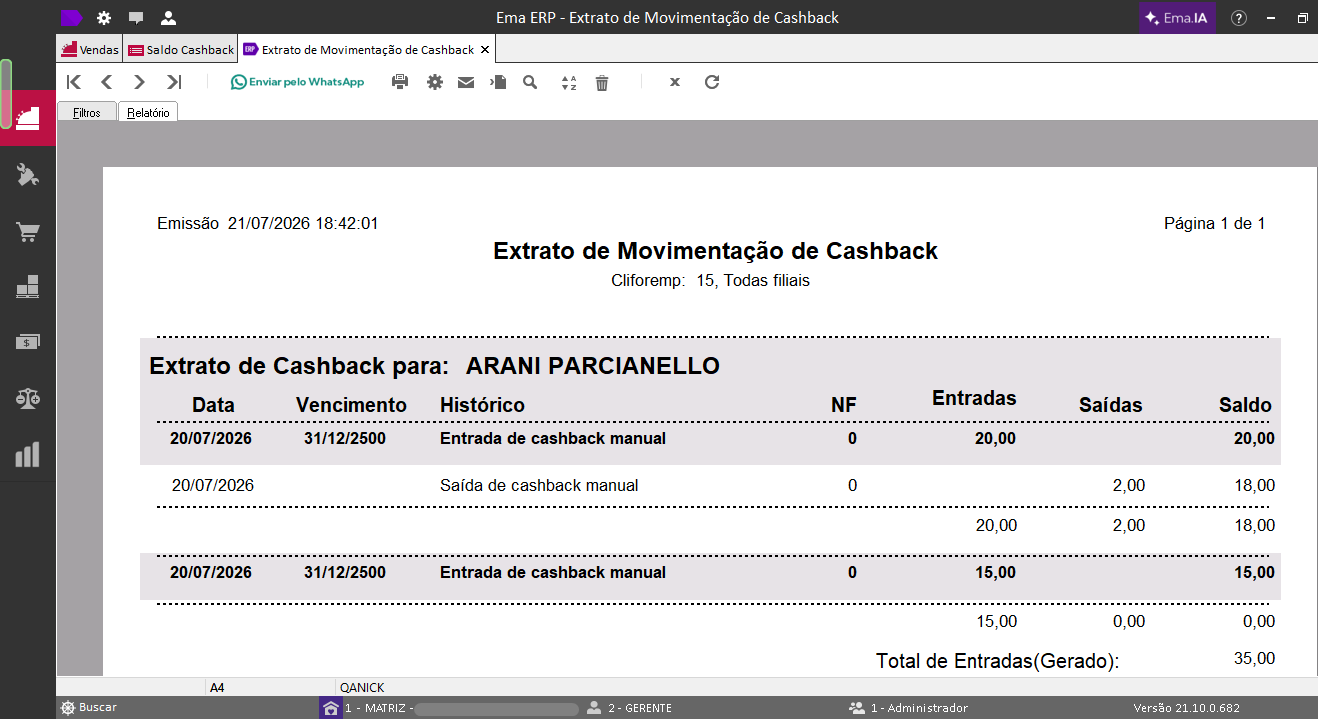This screenshot has height=719, width=1318.
Task: Click Buscar in the status bar
Action: tap(88, 708)
